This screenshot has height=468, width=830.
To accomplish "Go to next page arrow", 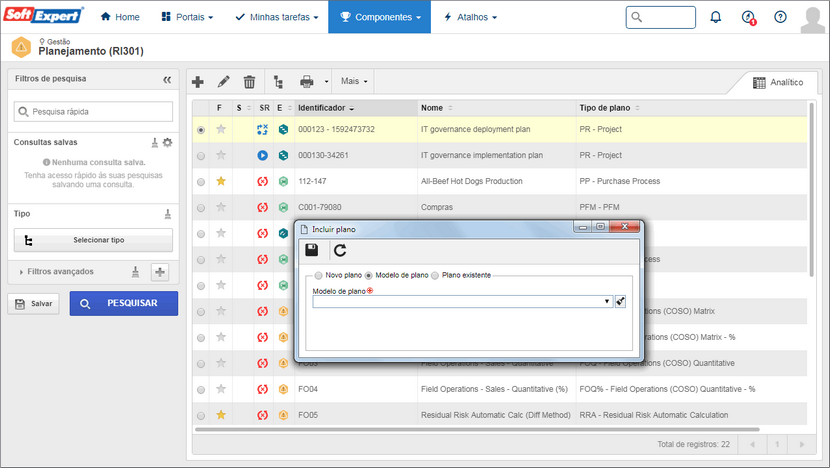I will [x=802, y=444].
